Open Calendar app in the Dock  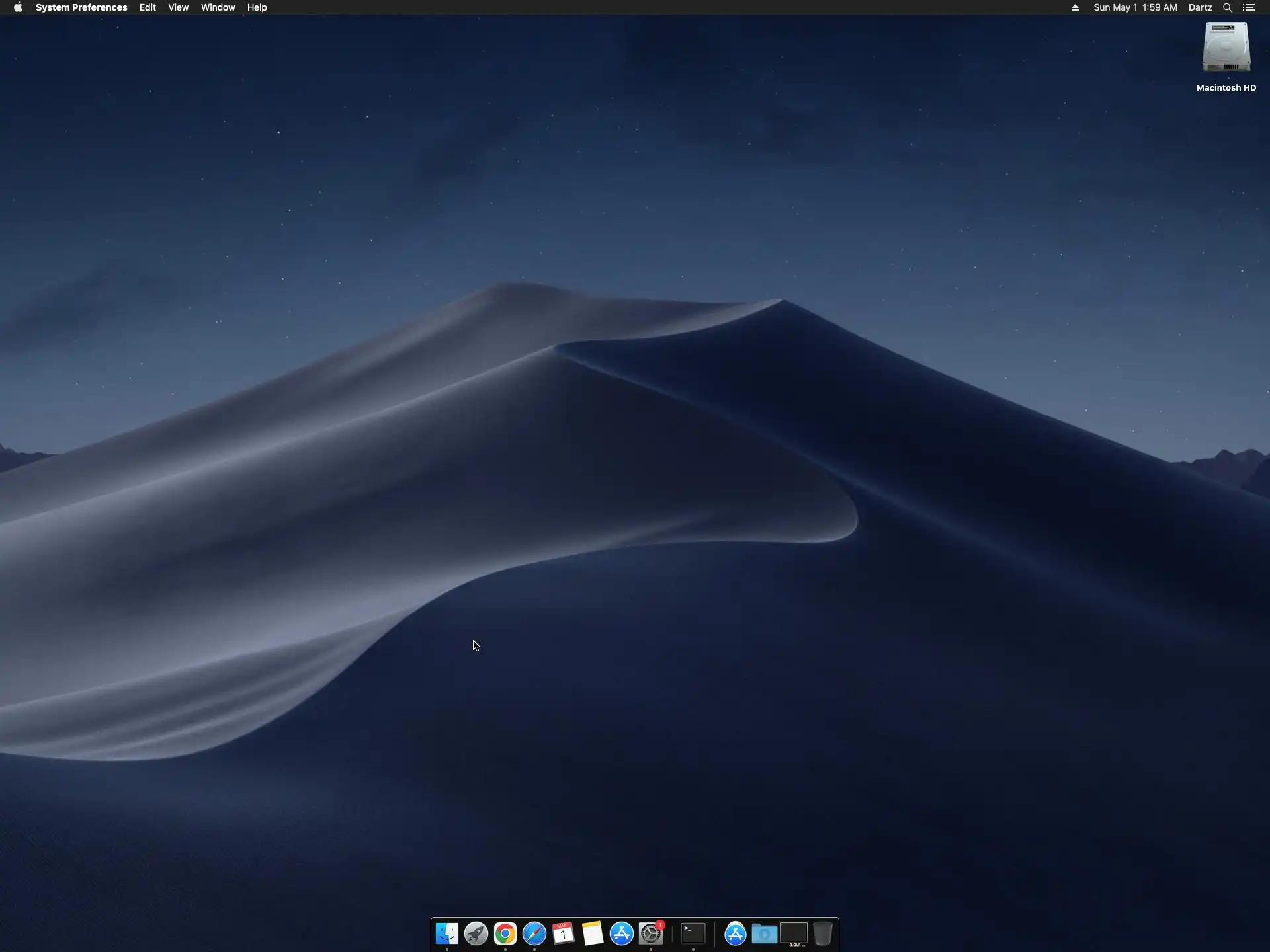(564, 933)
